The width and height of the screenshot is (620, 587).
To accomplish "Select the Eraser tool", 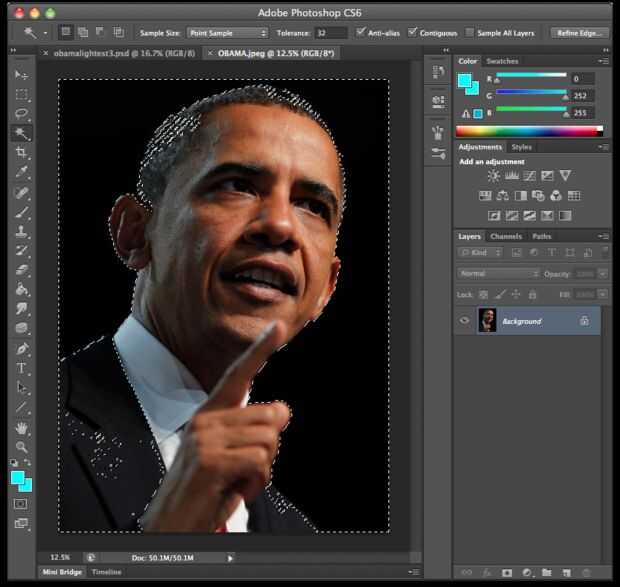I will point(21,270).
